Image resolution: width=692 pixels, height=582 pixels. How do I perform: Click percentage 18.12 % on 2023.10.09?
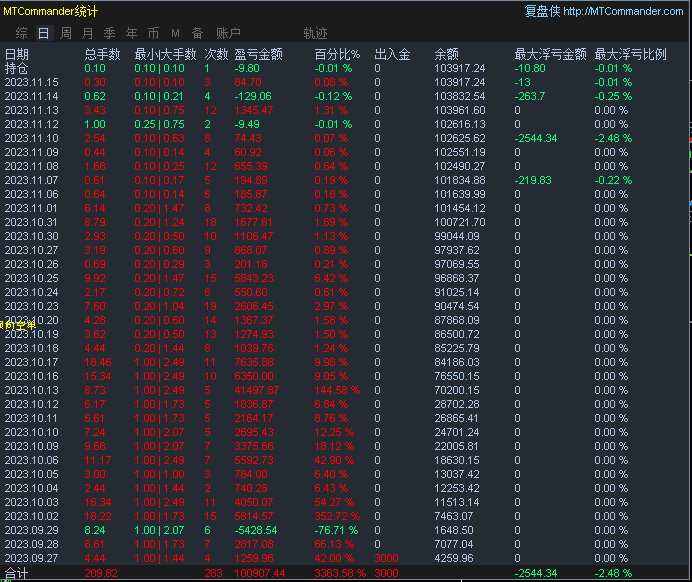point(334,447)
